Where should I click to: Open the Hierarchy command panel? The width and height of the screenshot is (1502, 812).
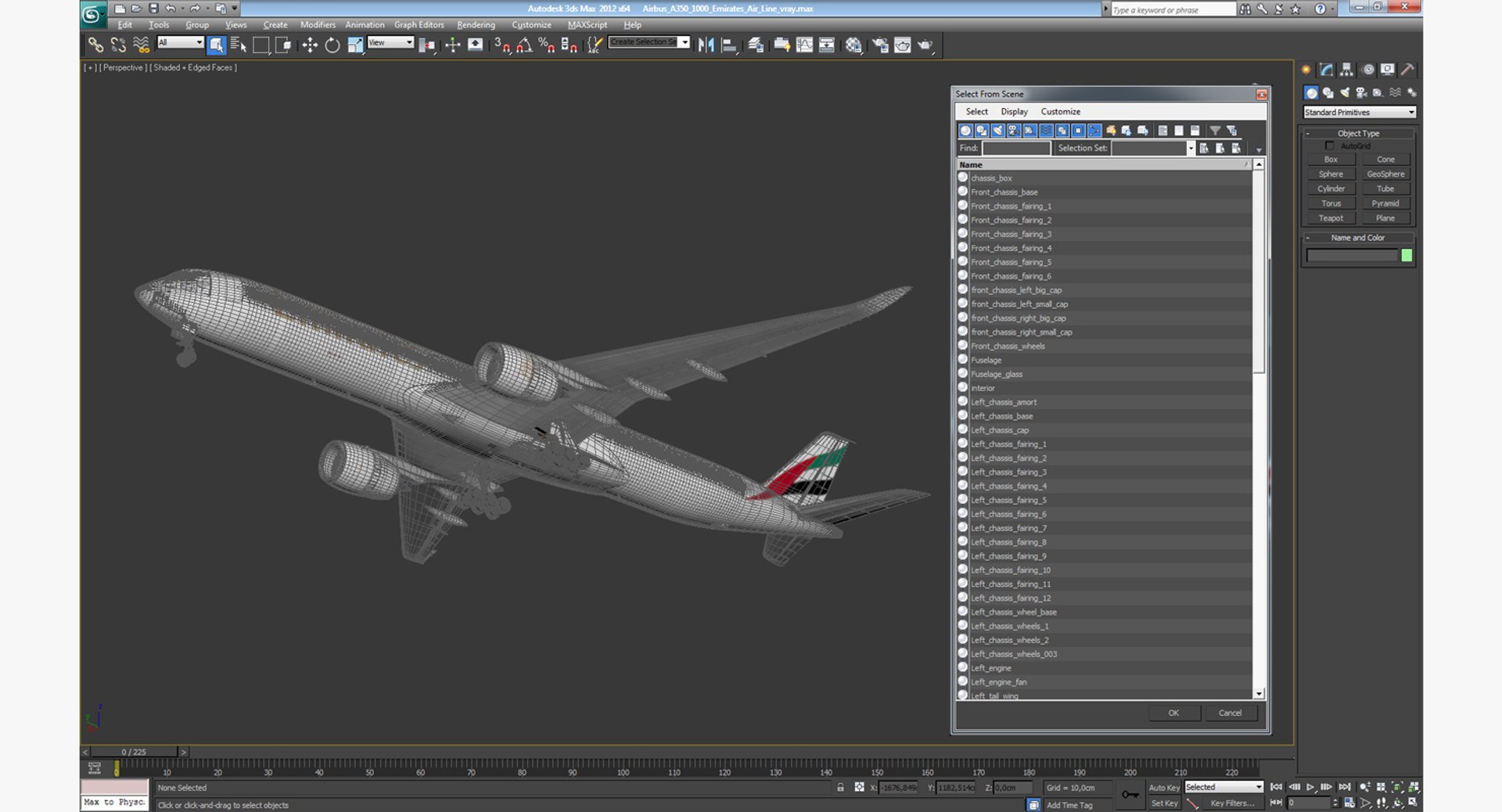tap(1346, 70)
